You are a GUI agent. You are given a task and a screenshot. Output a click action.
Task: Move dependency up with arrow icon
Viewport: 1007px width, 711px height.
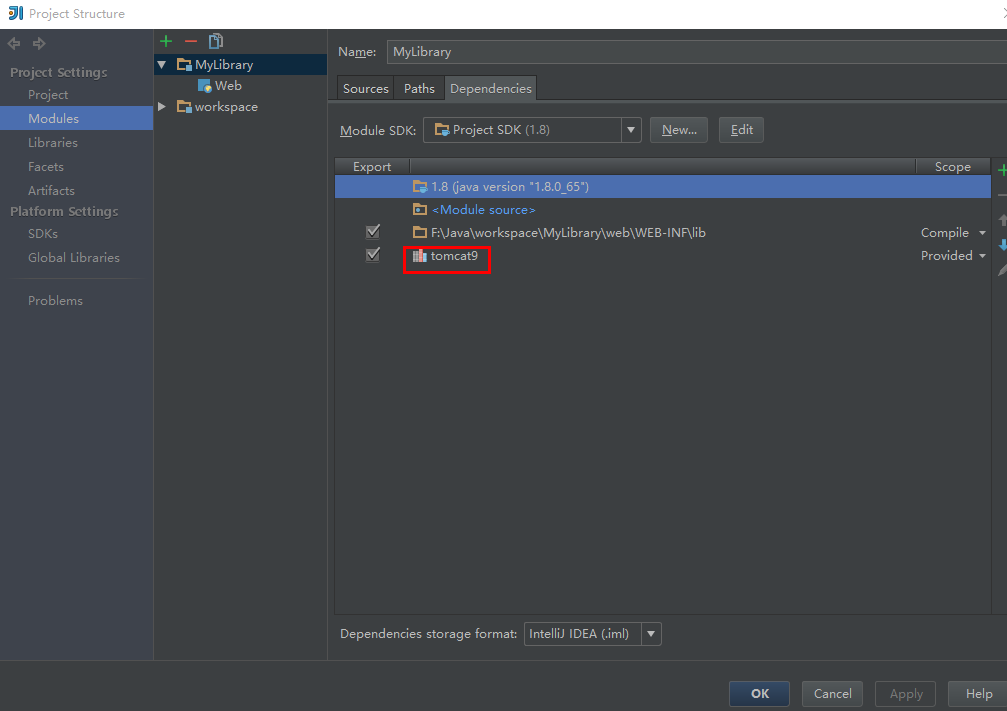1003,220
